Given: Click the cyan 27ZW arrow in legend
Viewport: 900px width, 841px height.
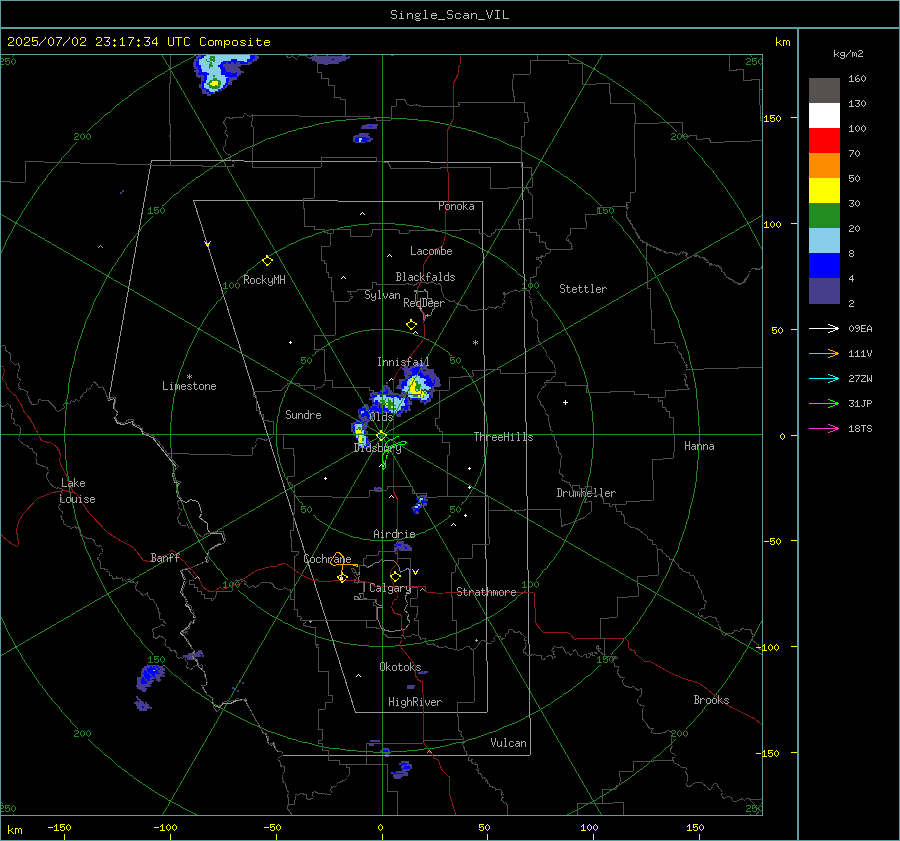Looking at the screenshot, I should coord(824,378).
